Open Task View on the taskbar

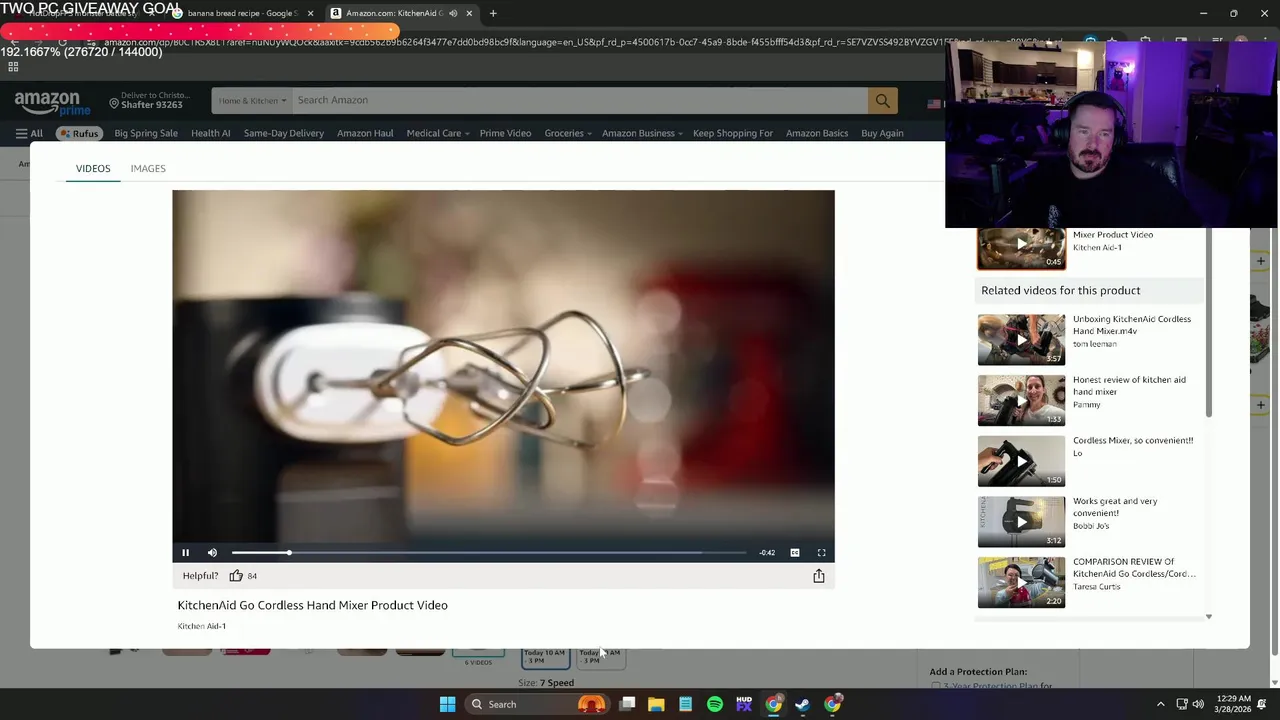[627, 704]
